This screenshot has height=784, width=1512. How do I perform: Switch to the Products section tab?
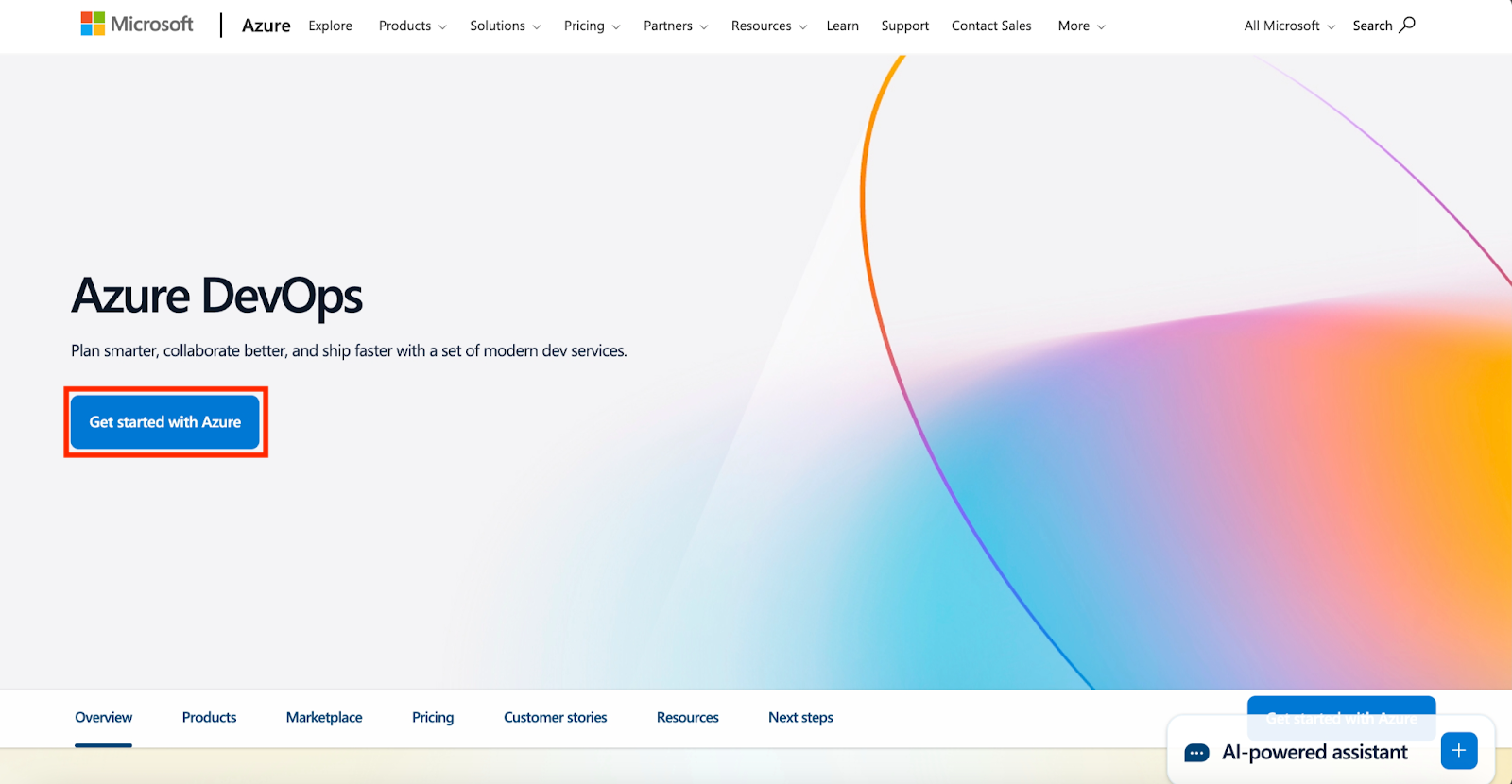coord(209,718)
